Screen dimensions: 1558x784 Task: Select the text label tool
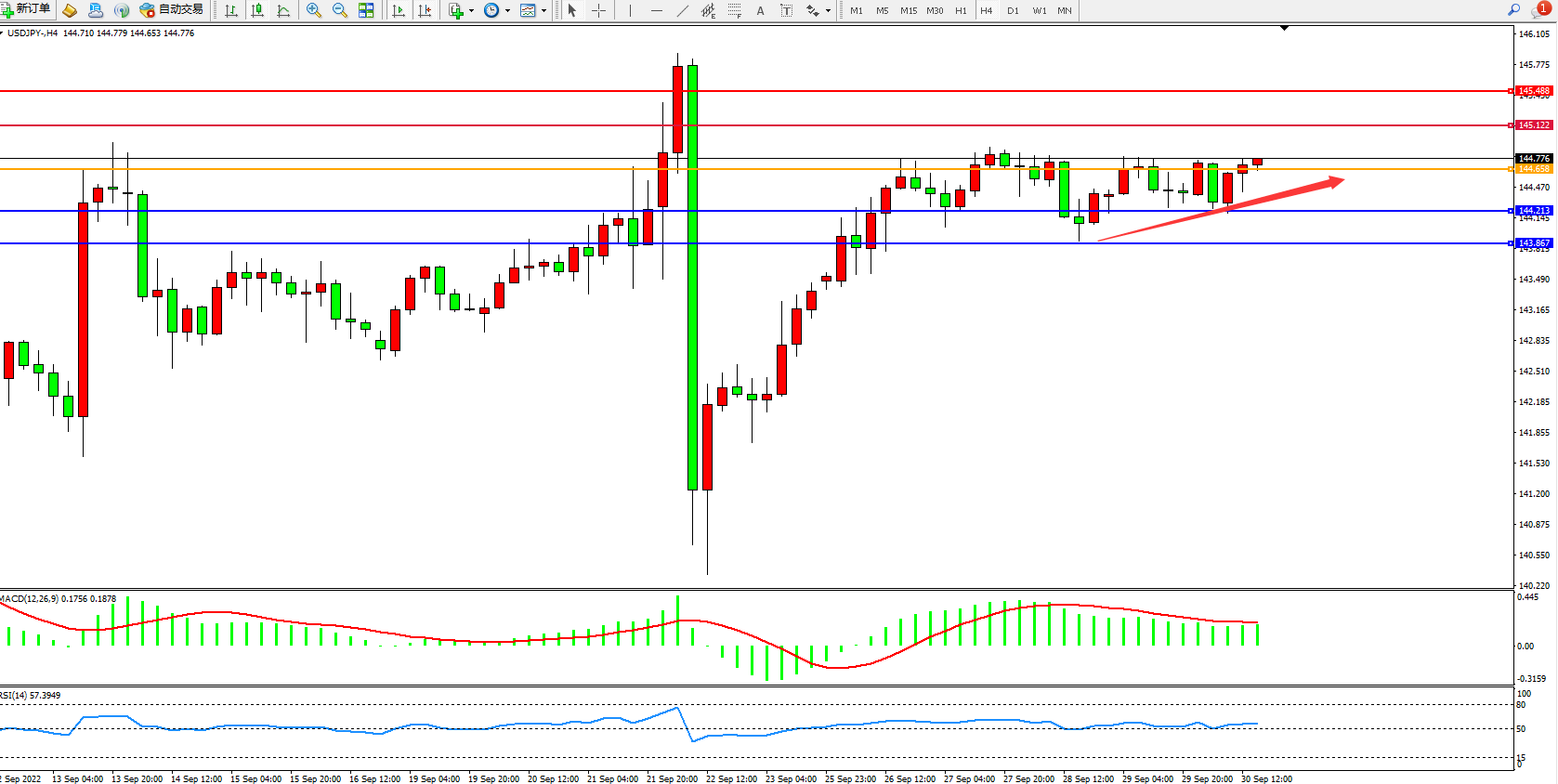[760, 10]
